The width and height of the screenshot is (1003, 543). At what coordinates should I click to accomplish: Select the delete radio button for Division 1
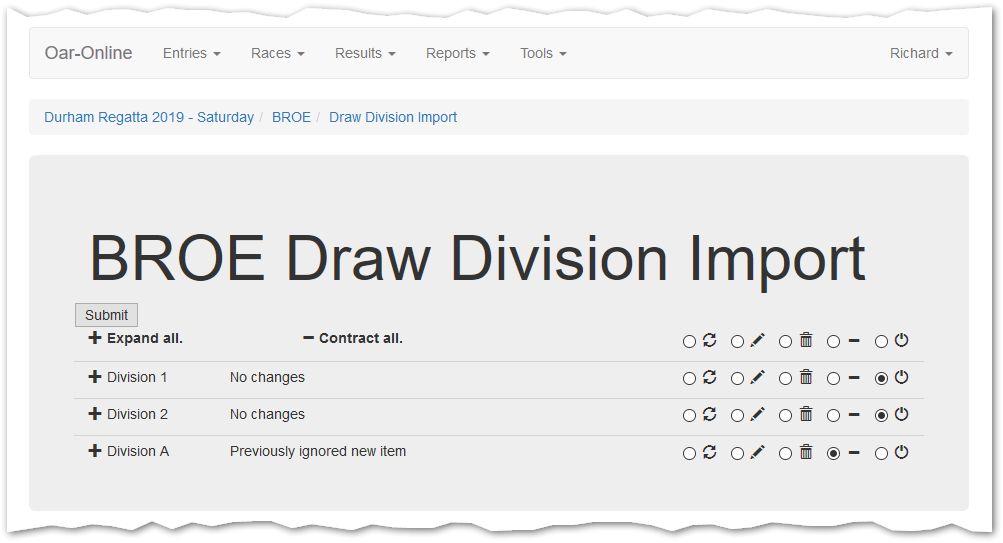785,379
